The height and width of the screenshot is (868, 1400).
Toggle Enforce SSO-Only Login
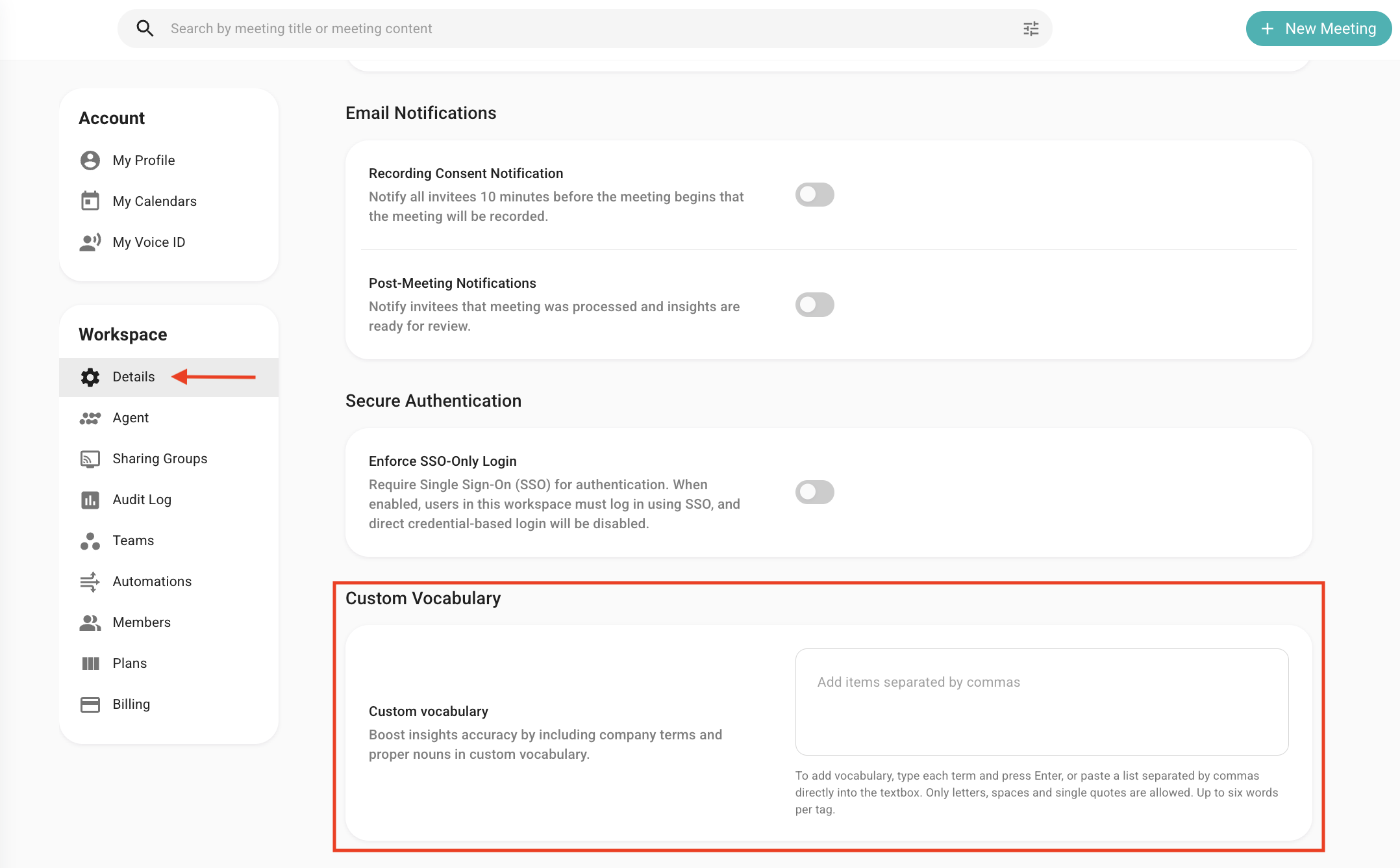814,492
